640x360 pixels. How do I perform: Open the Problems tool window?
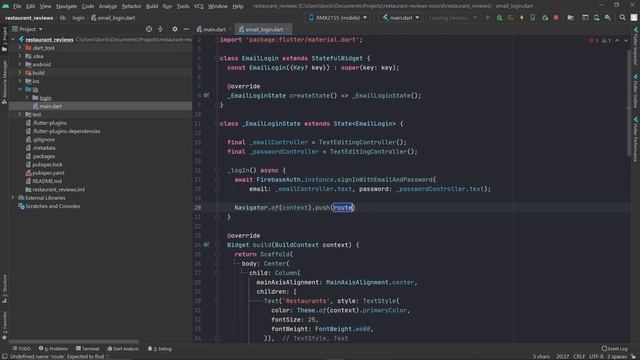click(53, 349)
